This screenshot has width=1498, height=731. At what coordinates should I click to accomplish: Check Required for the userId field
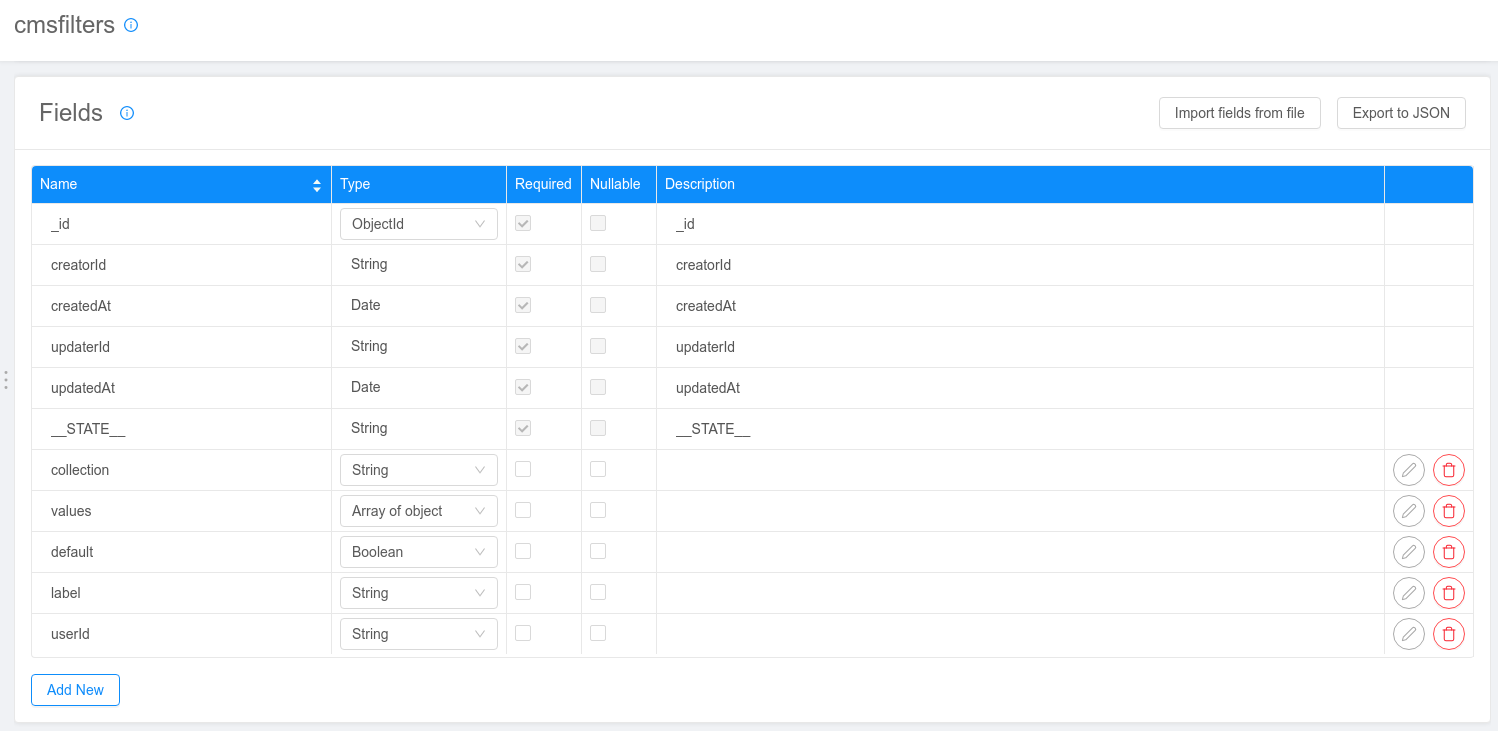tap(523, 633)
